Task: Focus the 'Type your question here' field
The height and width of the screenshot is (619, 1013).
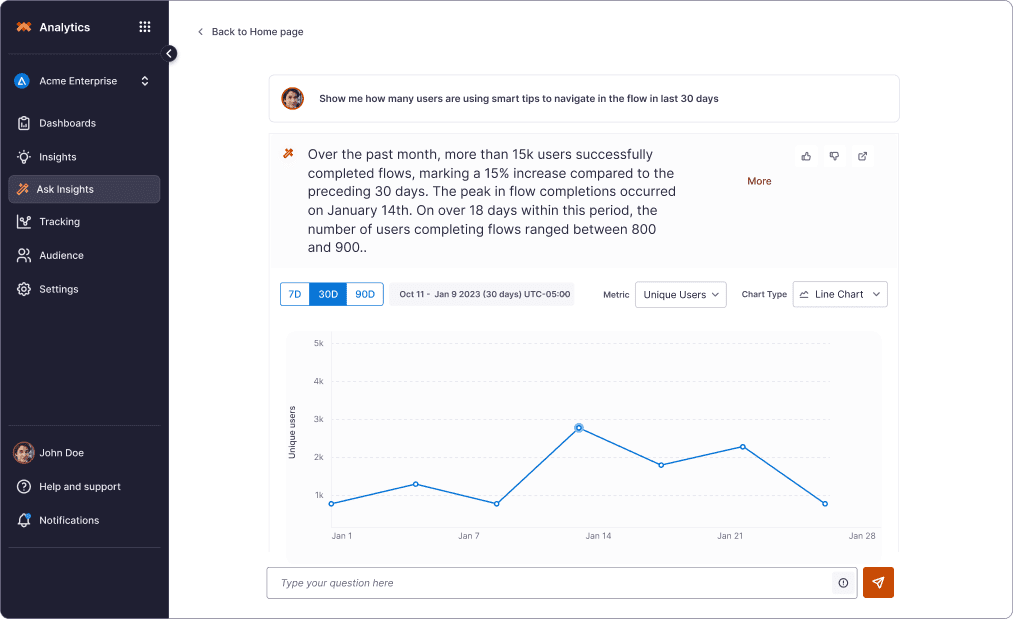Action: click(550, 583)
